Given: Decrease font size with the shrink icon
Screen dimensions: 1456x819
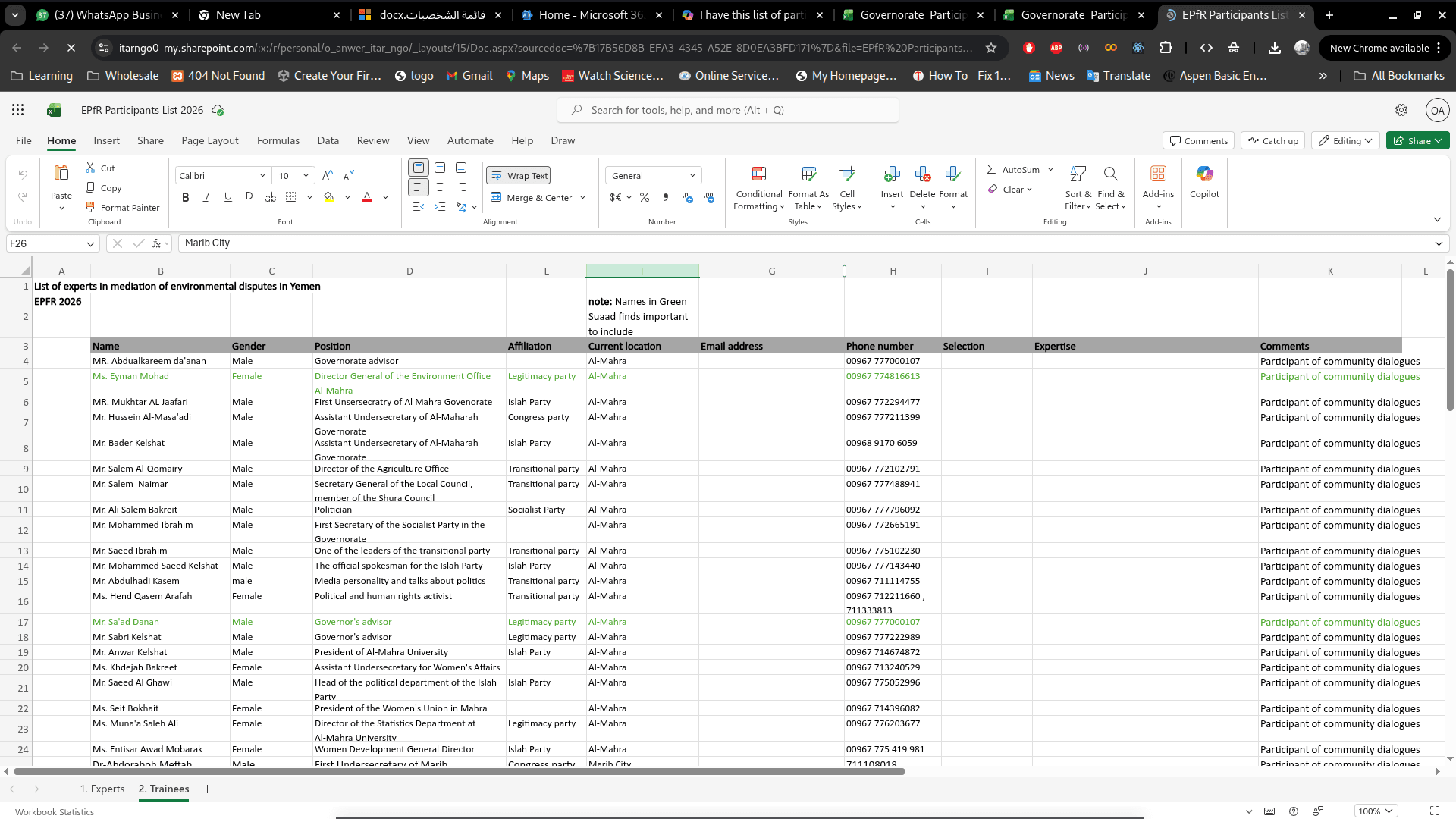Looking at the screenshot, I should tap(349, 175).
